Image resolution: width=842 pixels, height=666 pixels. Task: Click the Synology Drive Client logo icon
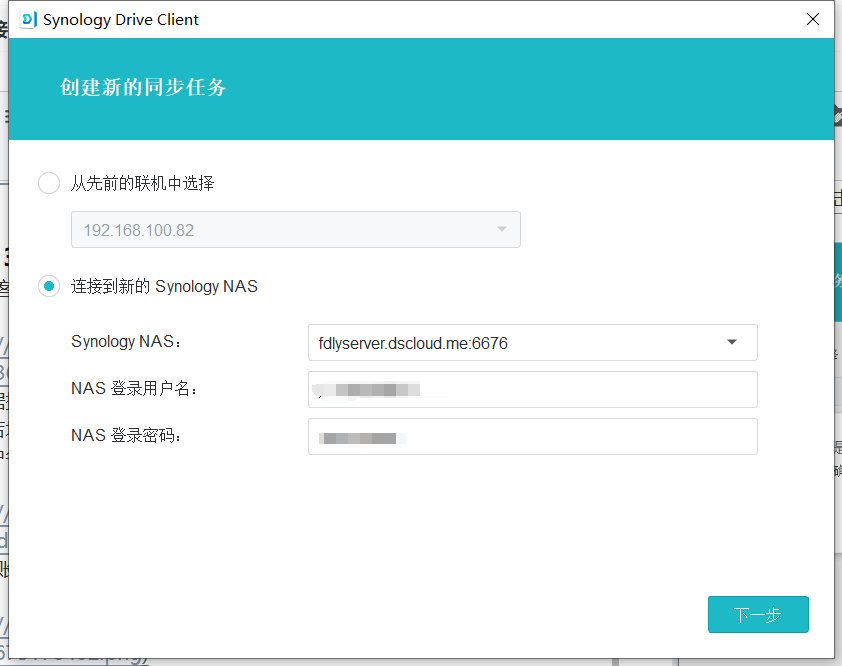pos(28,19)
